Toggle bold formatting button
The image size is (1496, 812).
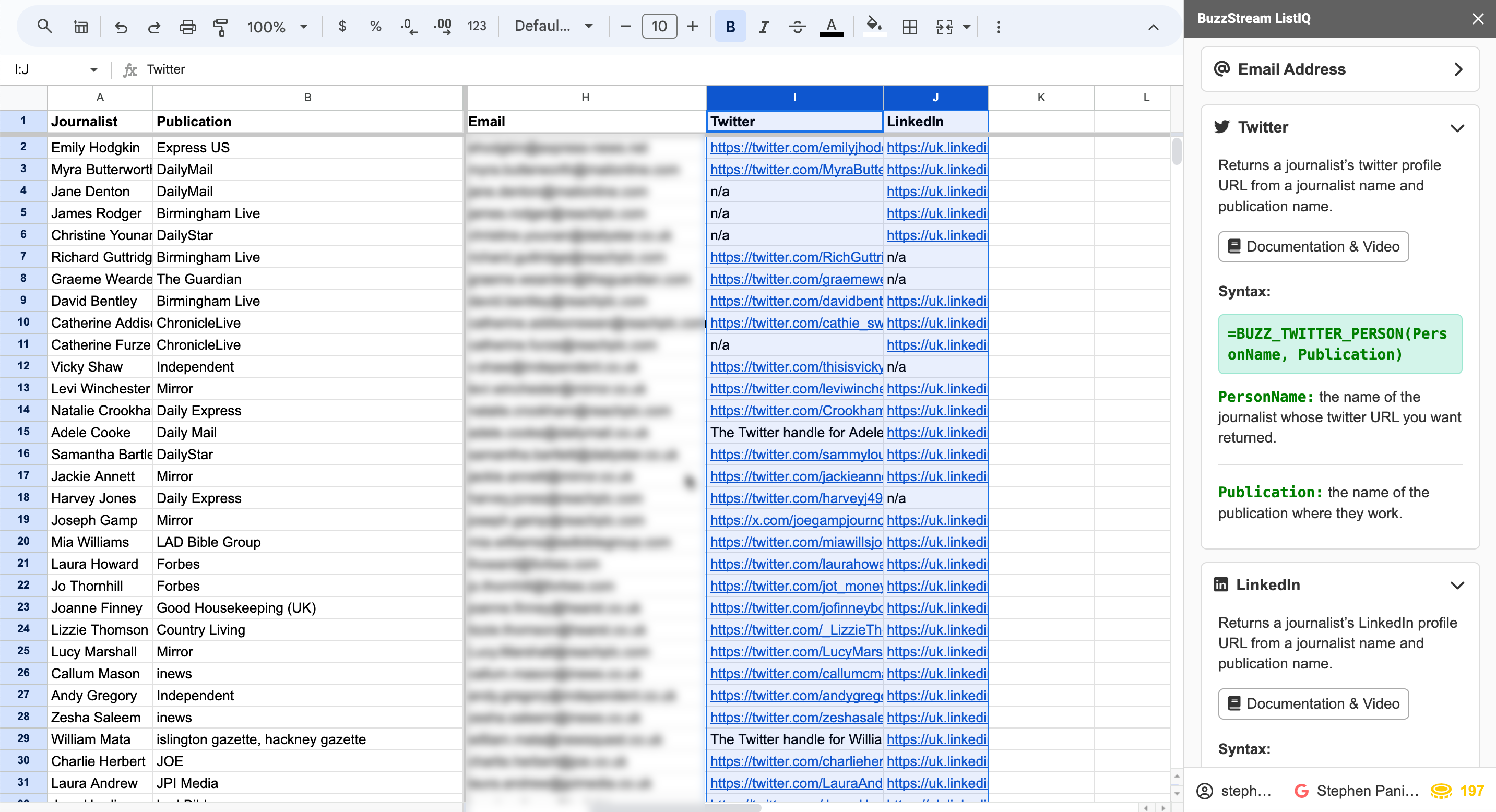click(x=730, y=27)
